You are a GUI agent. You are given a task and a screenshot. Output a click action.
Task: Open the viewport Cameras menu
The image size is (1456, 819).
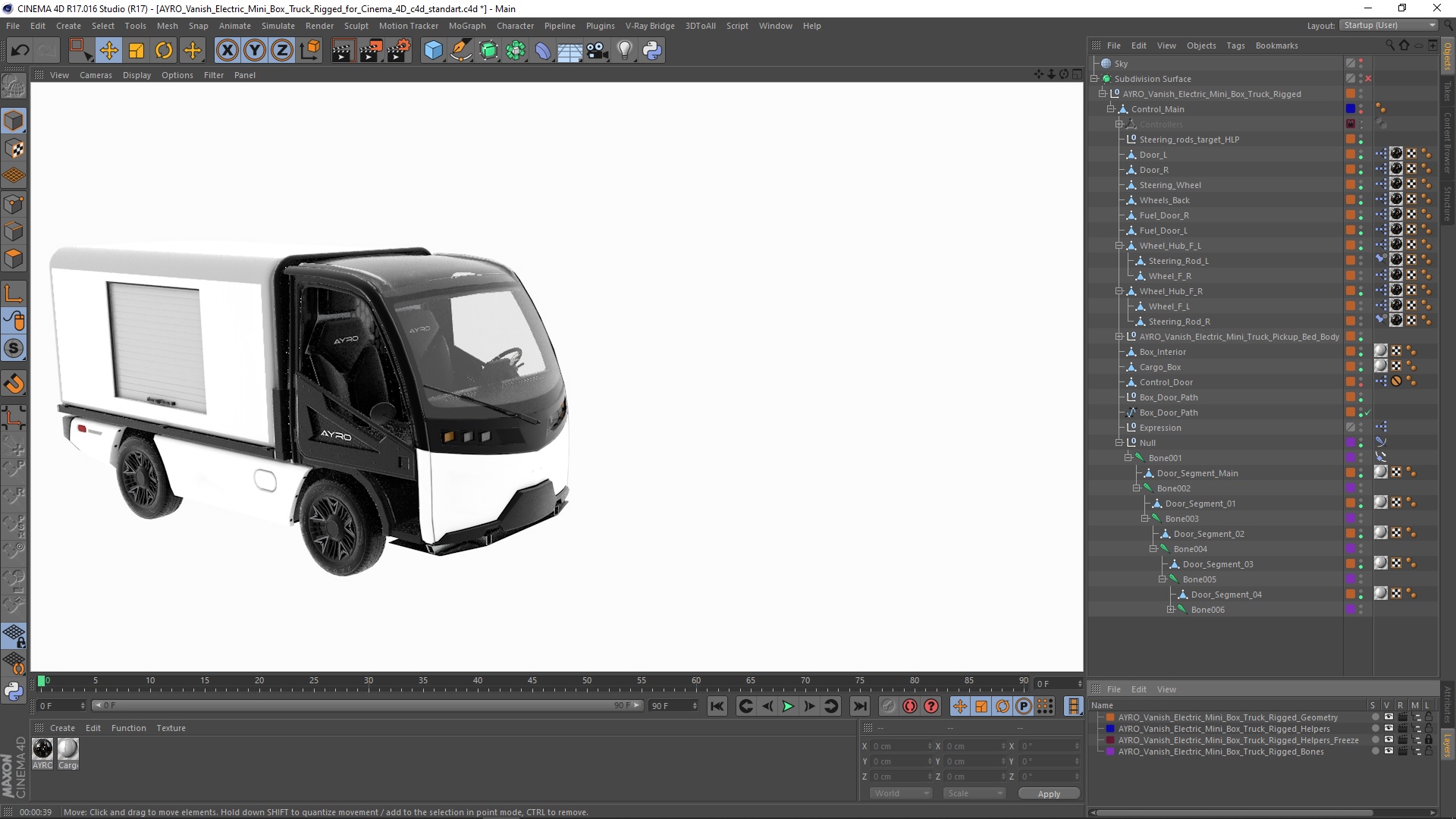96,75
